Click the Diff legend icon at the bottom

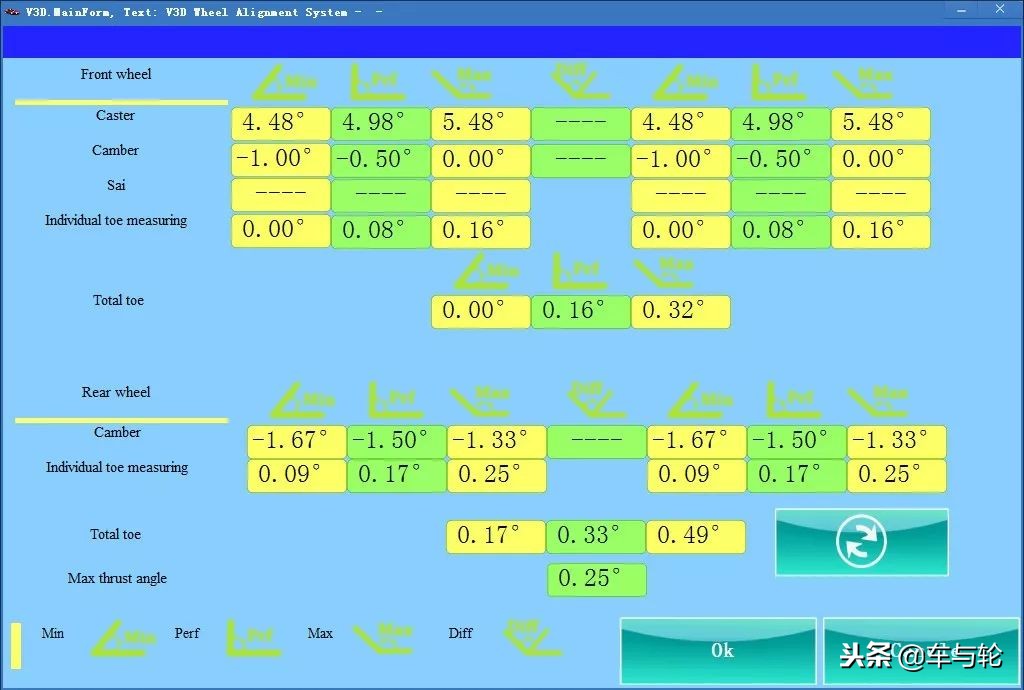532,638
